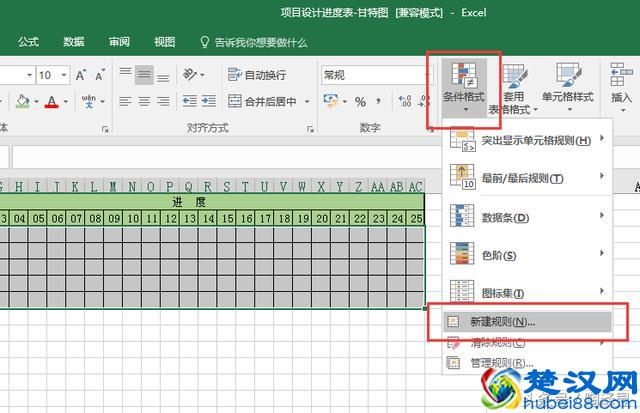640x413 pixels.
Task: Apply comma thousands separator style
Action: click(x=379, y=101)
